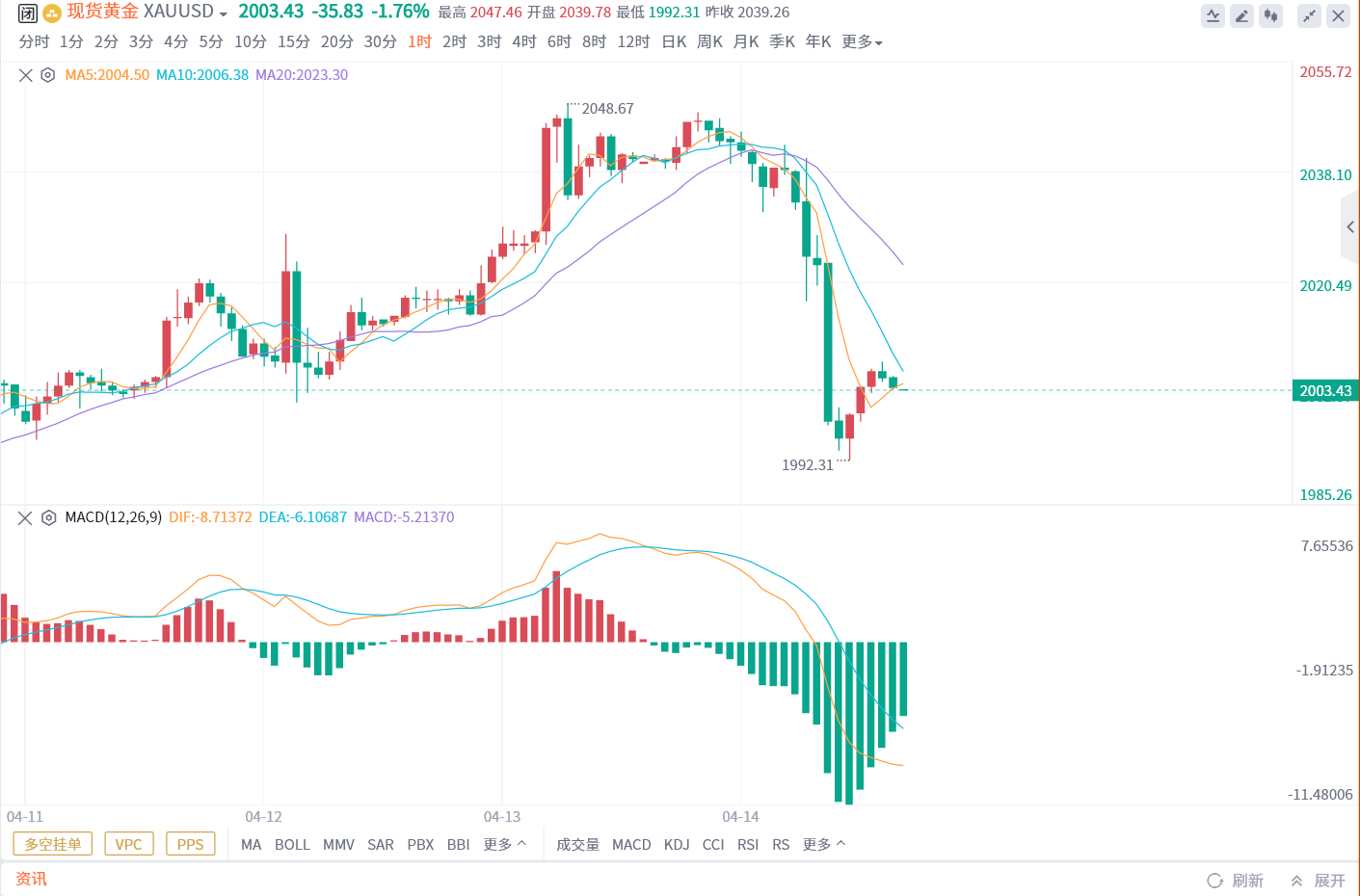Open MA indicator settings gear icon
Screen dimensions: 1360x896
[48, 75]
